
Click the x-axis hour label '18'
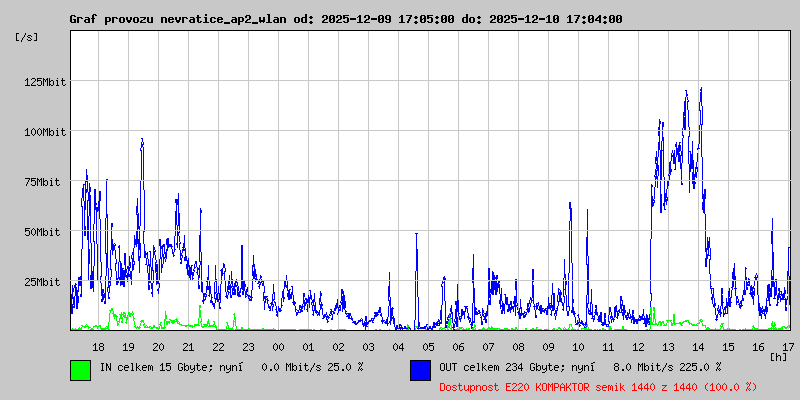98,347
